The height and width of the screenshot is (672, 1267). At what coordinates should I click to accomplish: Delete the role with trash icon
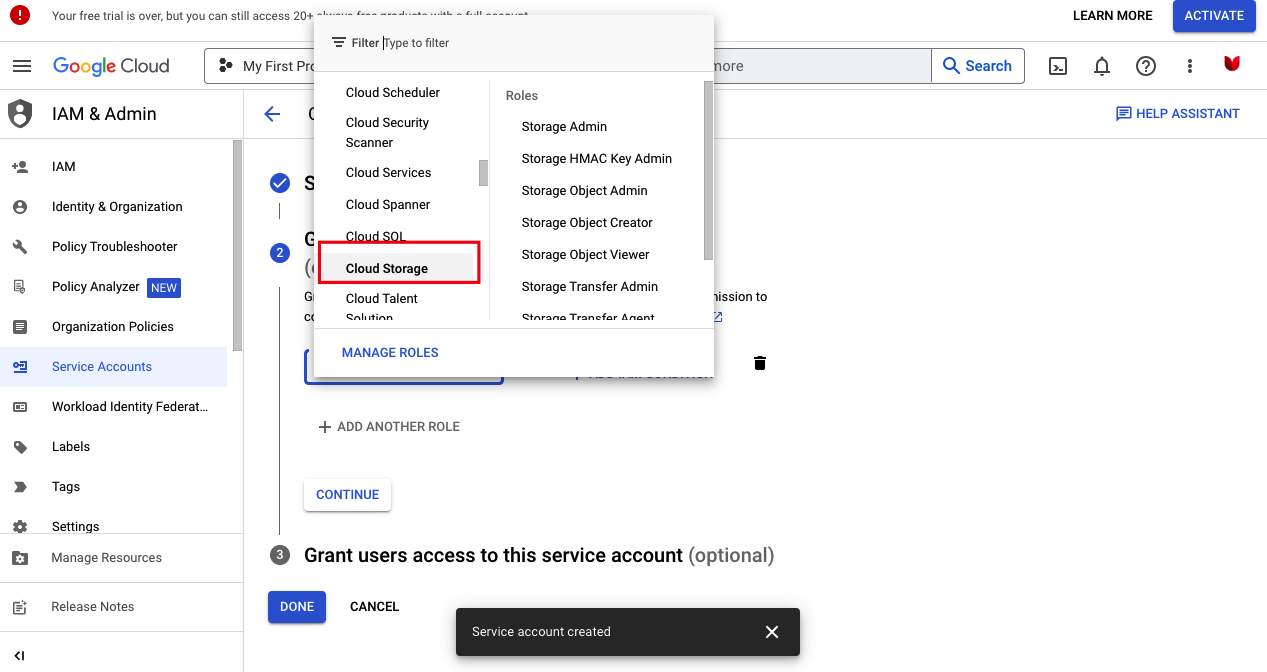[760, 363]
